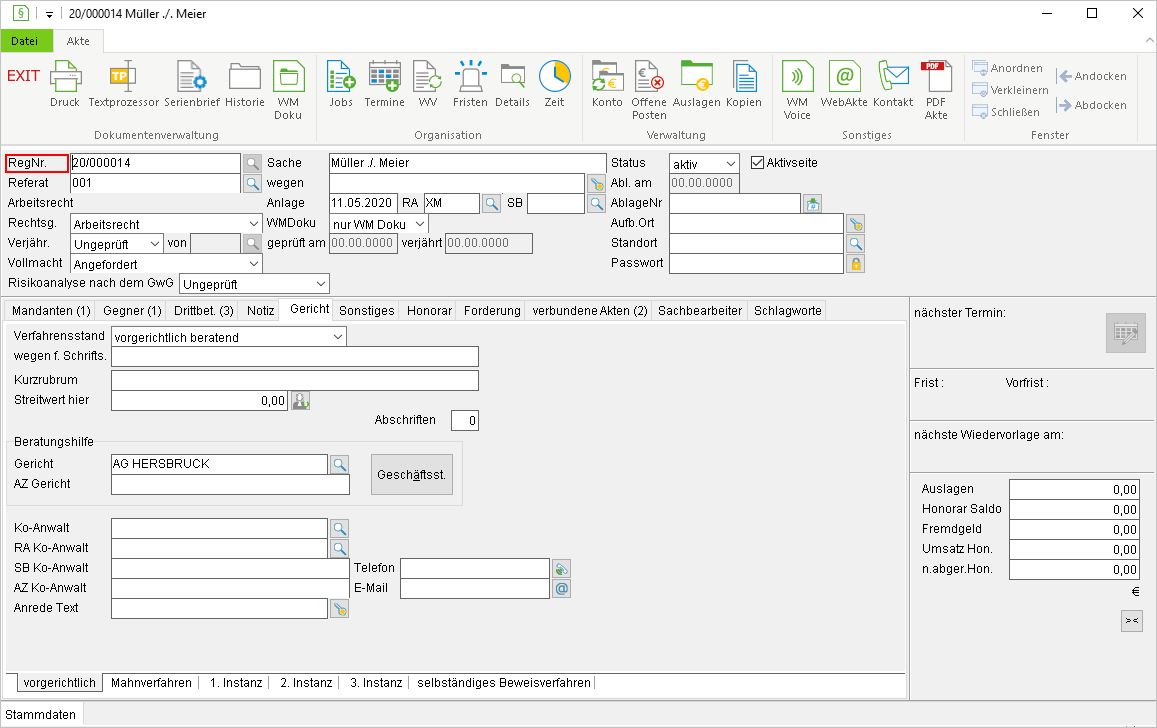
Task: Open the Jobs tool
Action: point(341,83)
